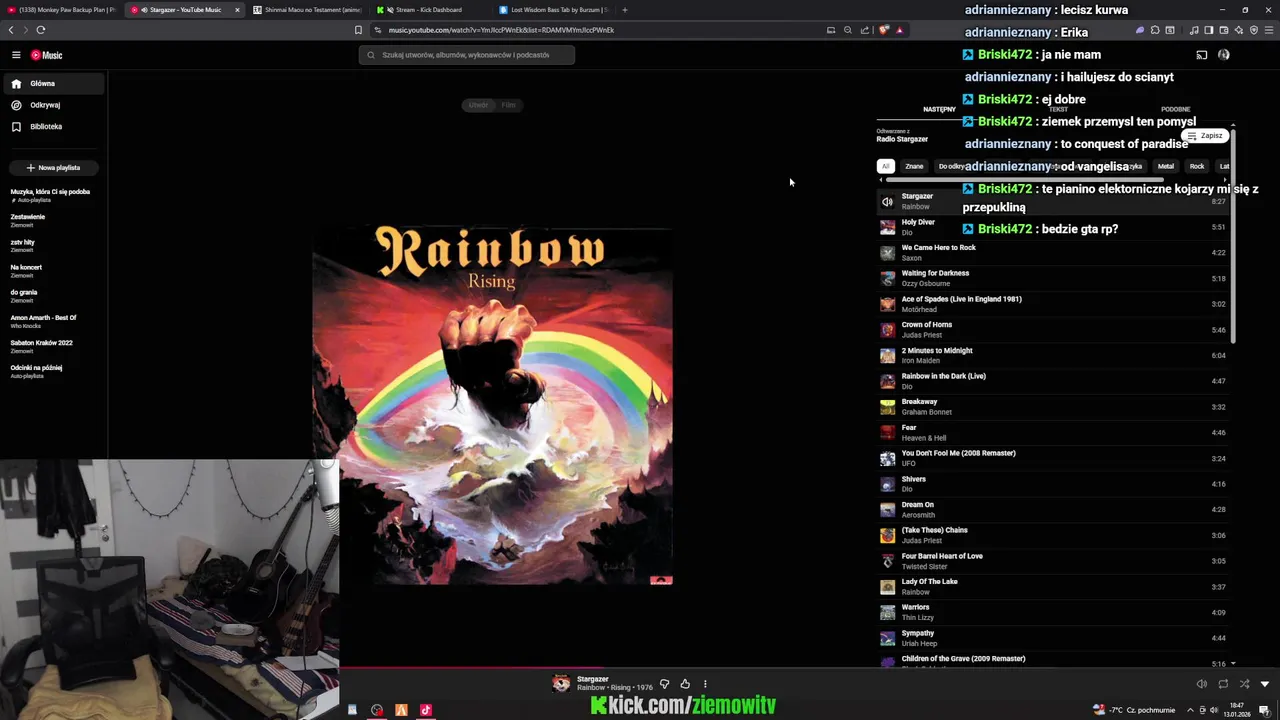This screenshot has height=720, width=1280.
Task: Open the cast to device icon
Action: pyautogui.click(x=1202, y=55)
